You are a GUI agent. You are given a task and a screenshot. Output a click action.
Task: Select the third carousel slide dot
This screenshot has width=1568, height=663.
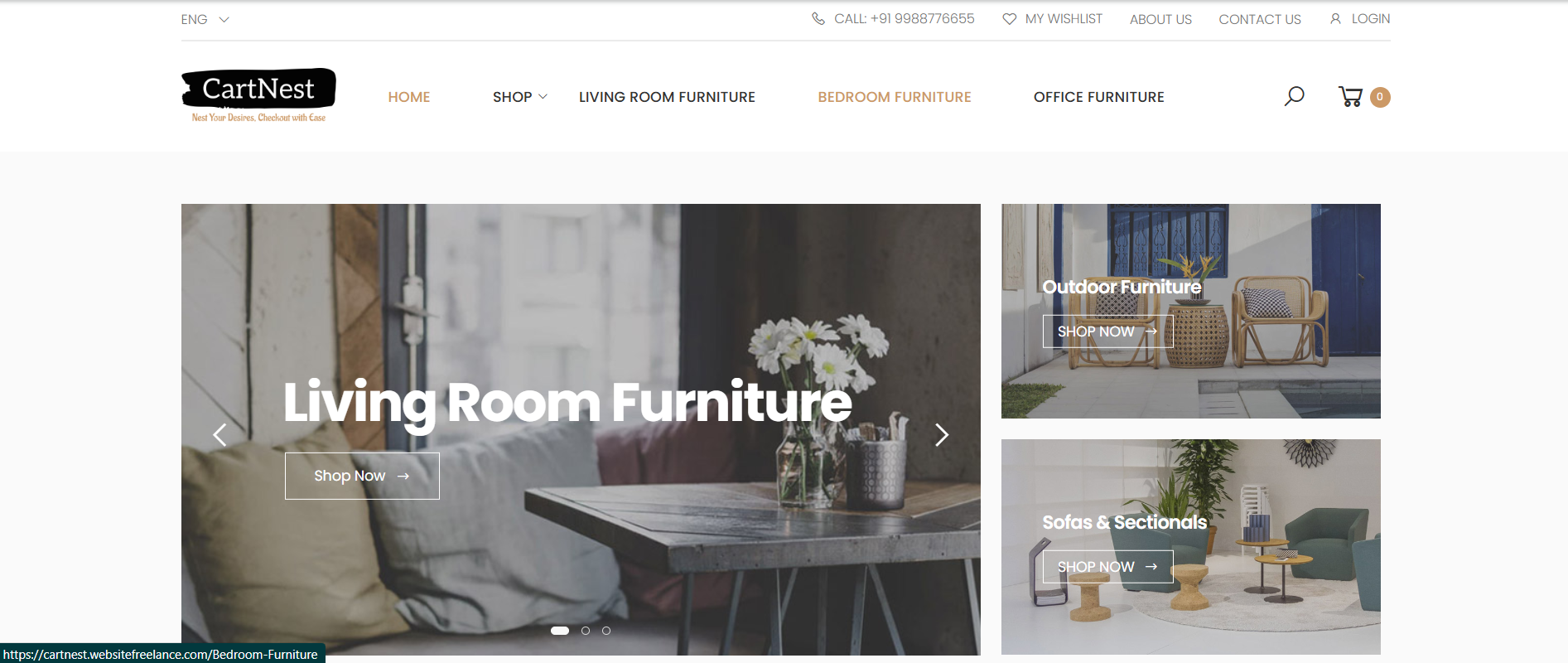tap(606, 631)
